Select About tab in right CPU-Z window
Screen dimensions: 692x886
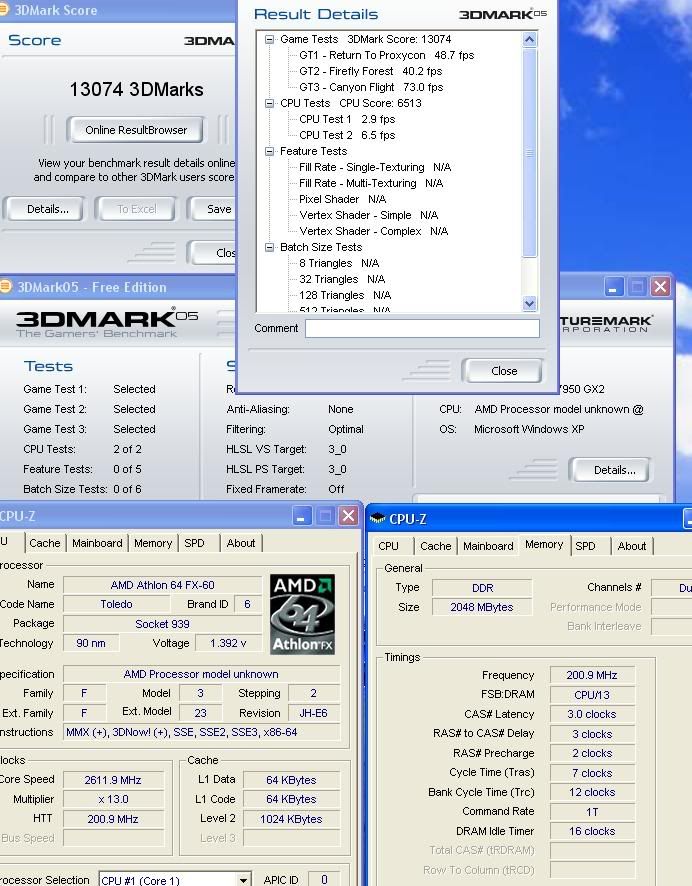[632, 546]
